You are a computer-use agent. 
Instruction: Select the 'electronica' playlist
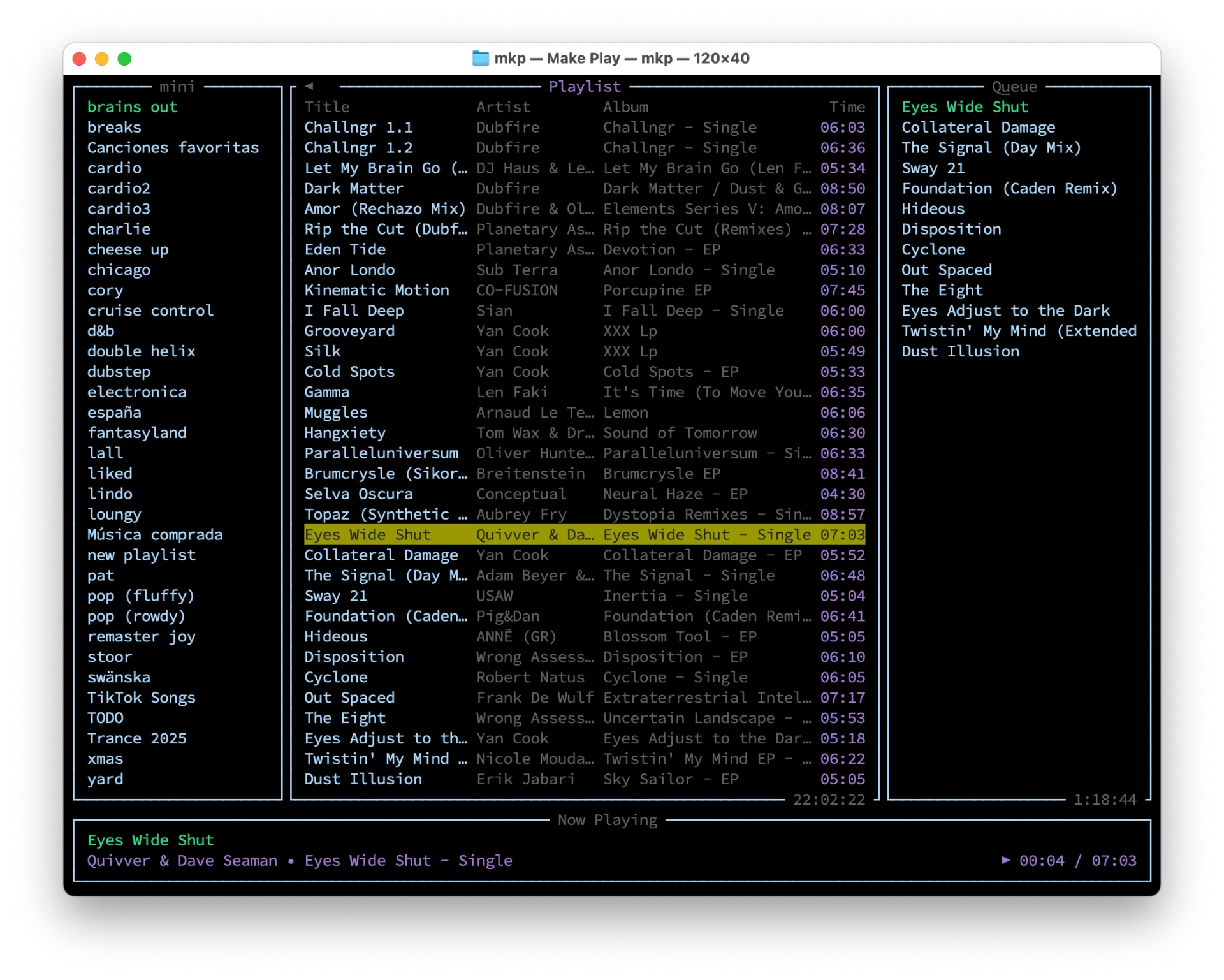click(x=137, y=392)
